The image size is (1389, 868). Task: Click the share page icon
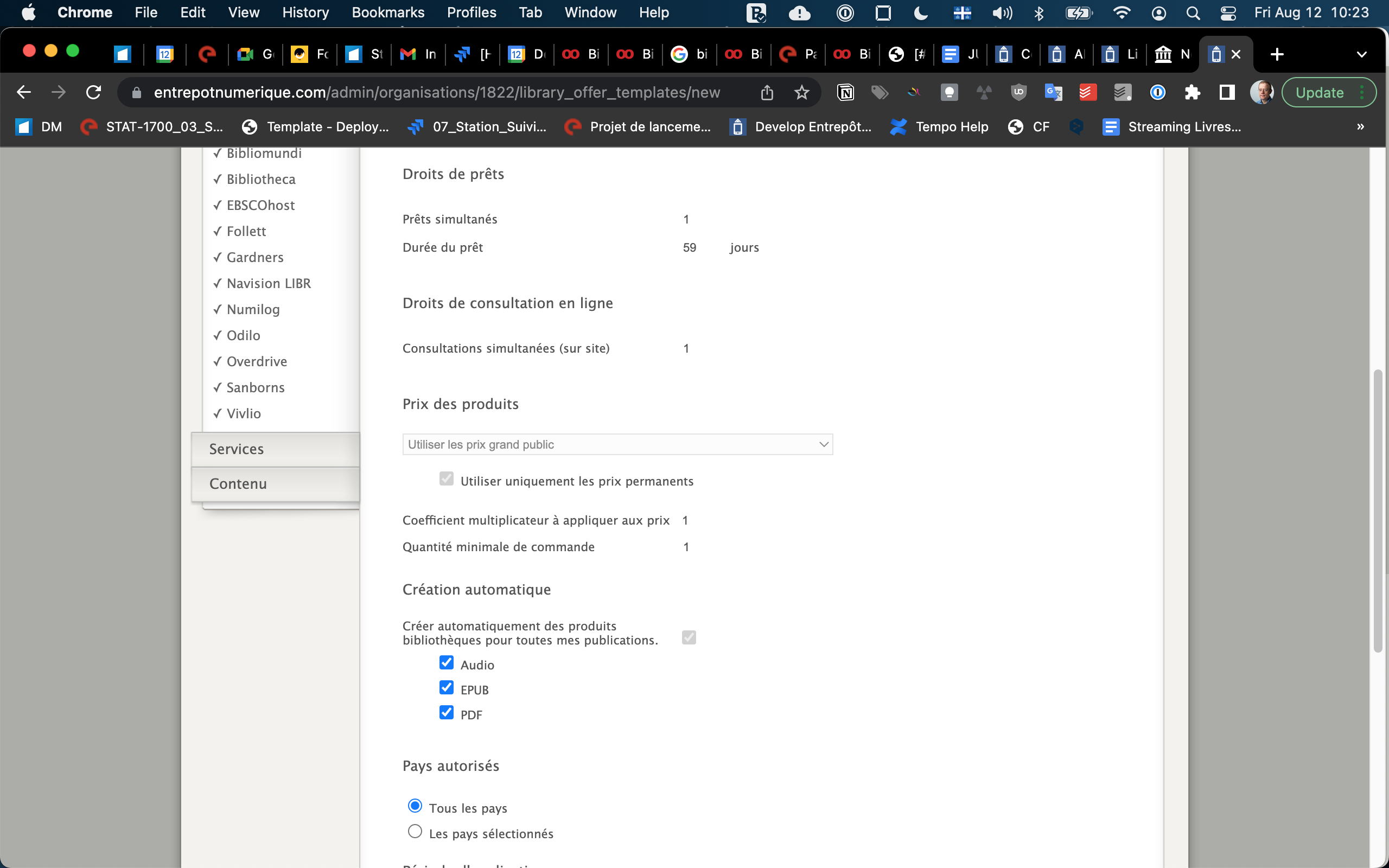pos(767,92)
